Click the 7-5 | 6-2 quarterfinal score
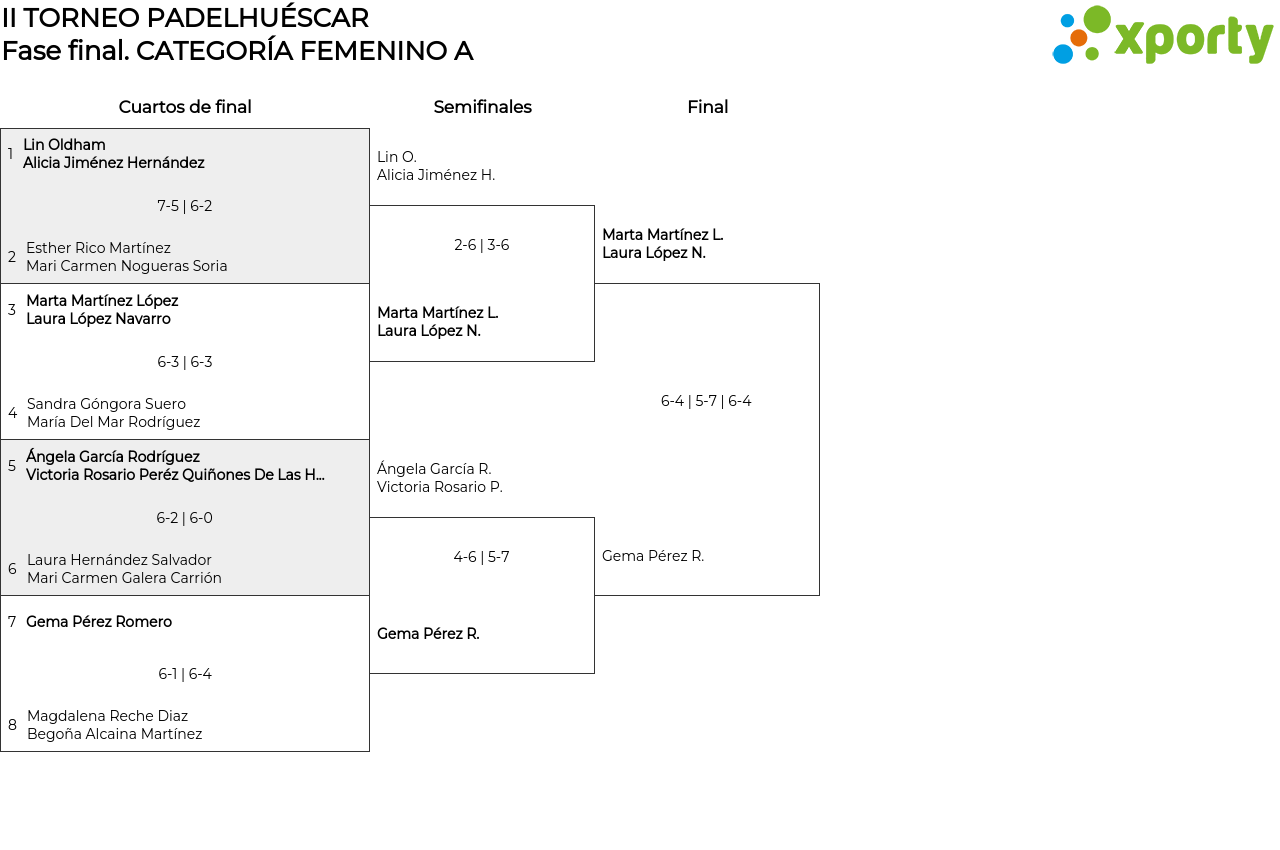 (185, 206)
